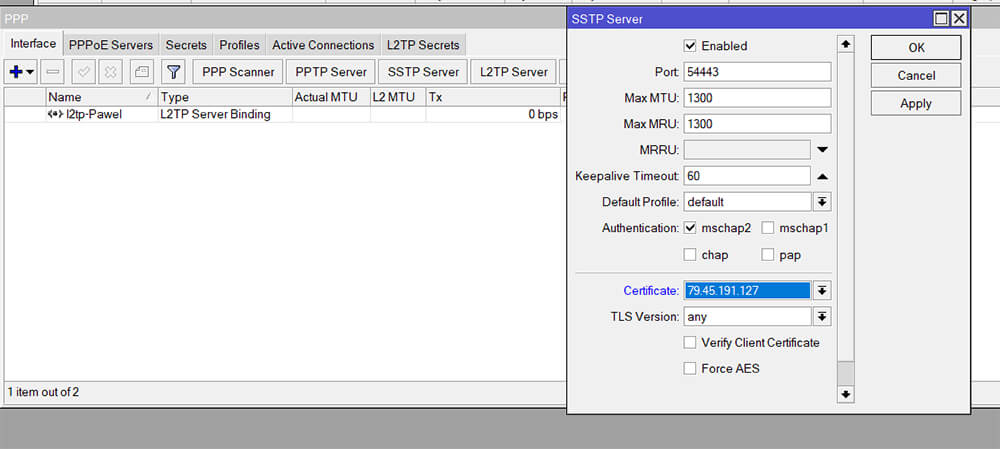
Task: Close the SSTP Server dialog
Action: point(959,19)
